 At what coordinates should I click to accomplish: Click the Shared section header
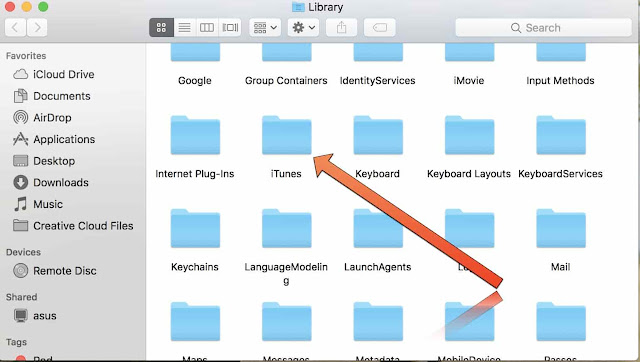21,297
